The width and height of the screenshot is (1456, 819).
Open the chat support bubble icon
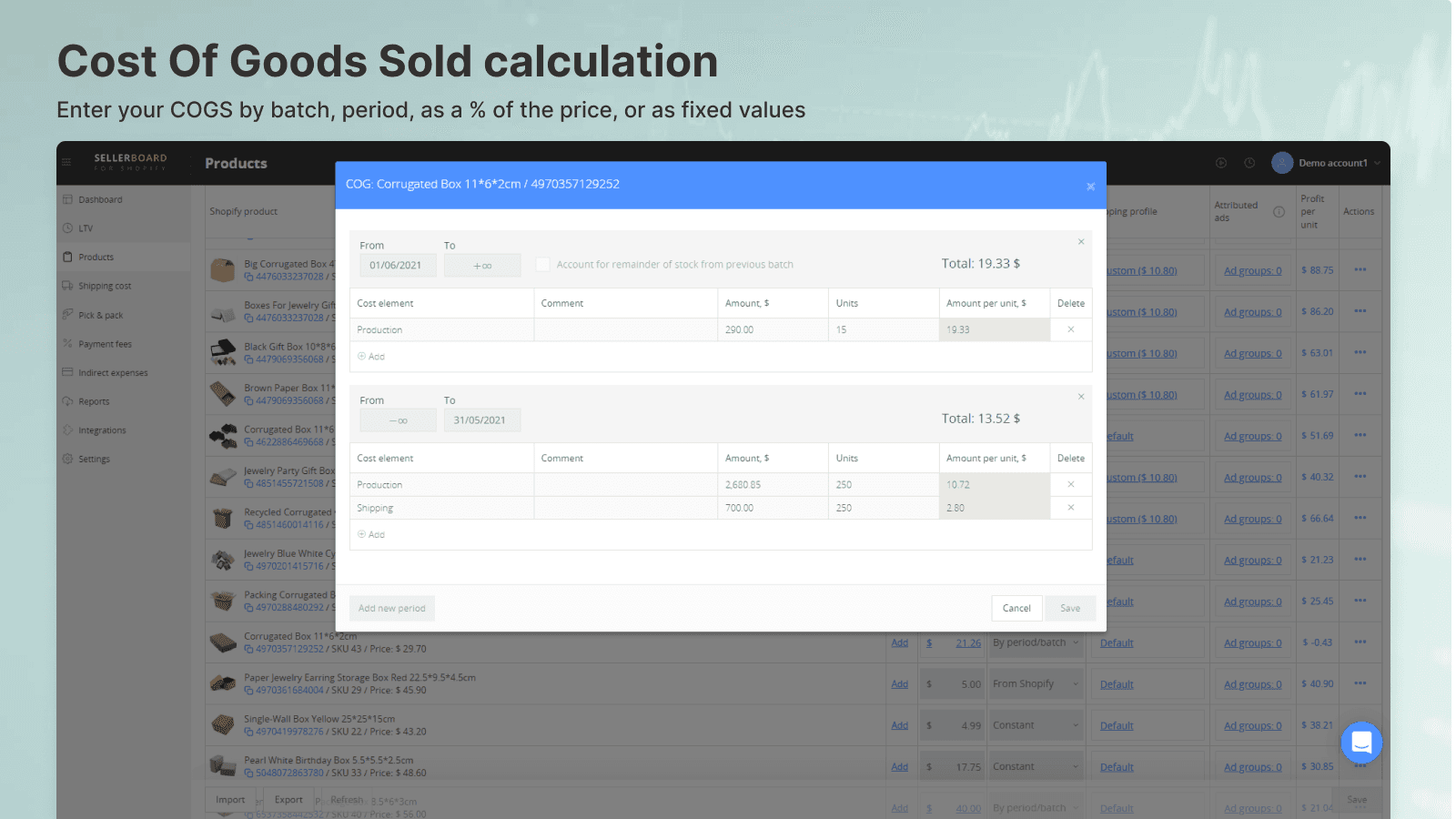(x=1360, y=743)
